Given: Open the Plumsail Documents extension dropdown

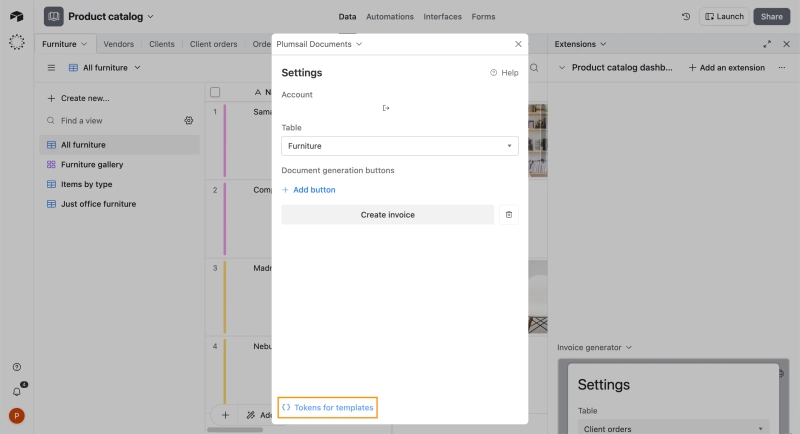Looking at the screenshot, I should point(319,44).
